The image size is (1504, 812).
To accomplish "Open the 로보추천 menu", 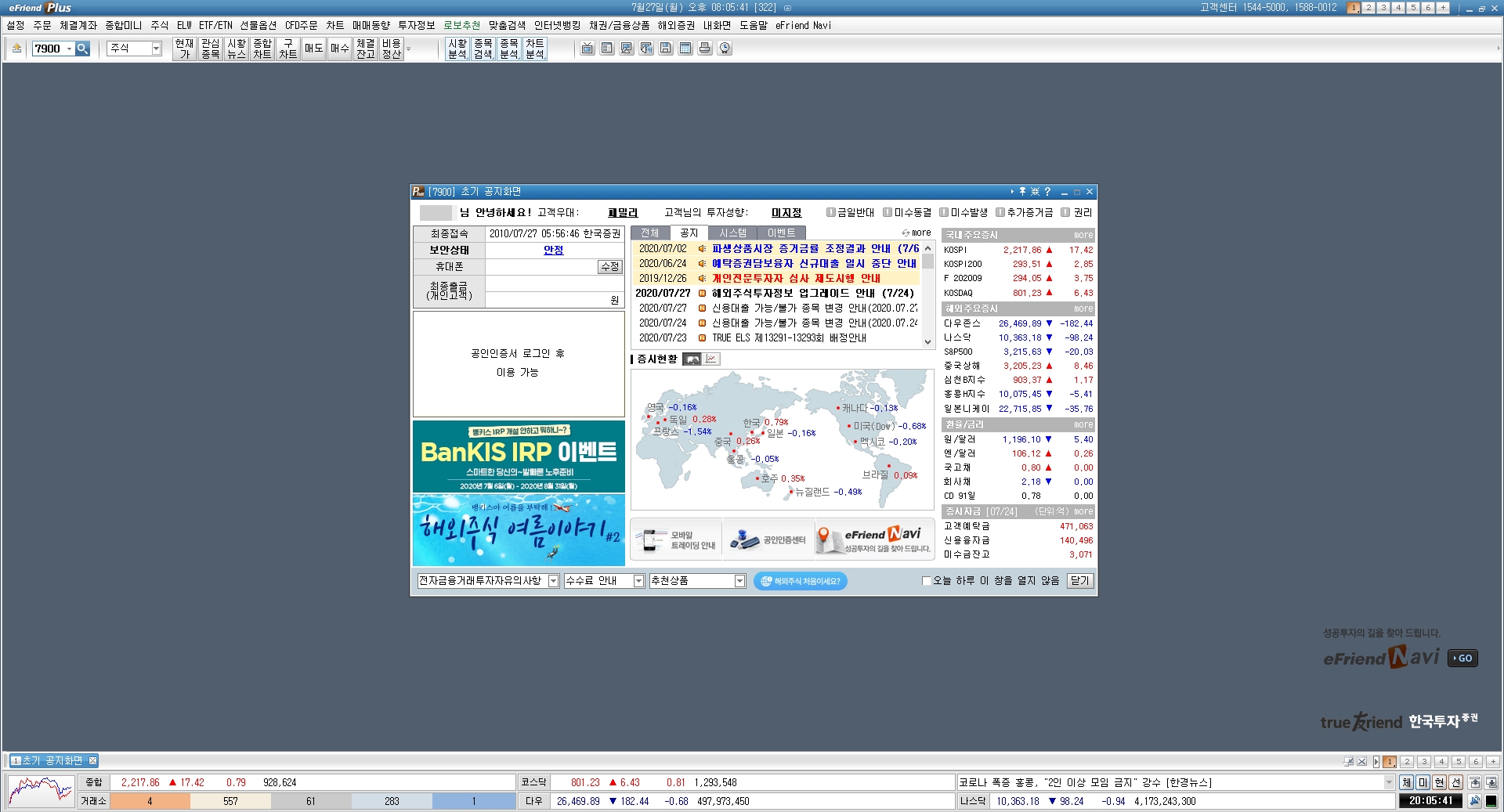I will (462, 25).
